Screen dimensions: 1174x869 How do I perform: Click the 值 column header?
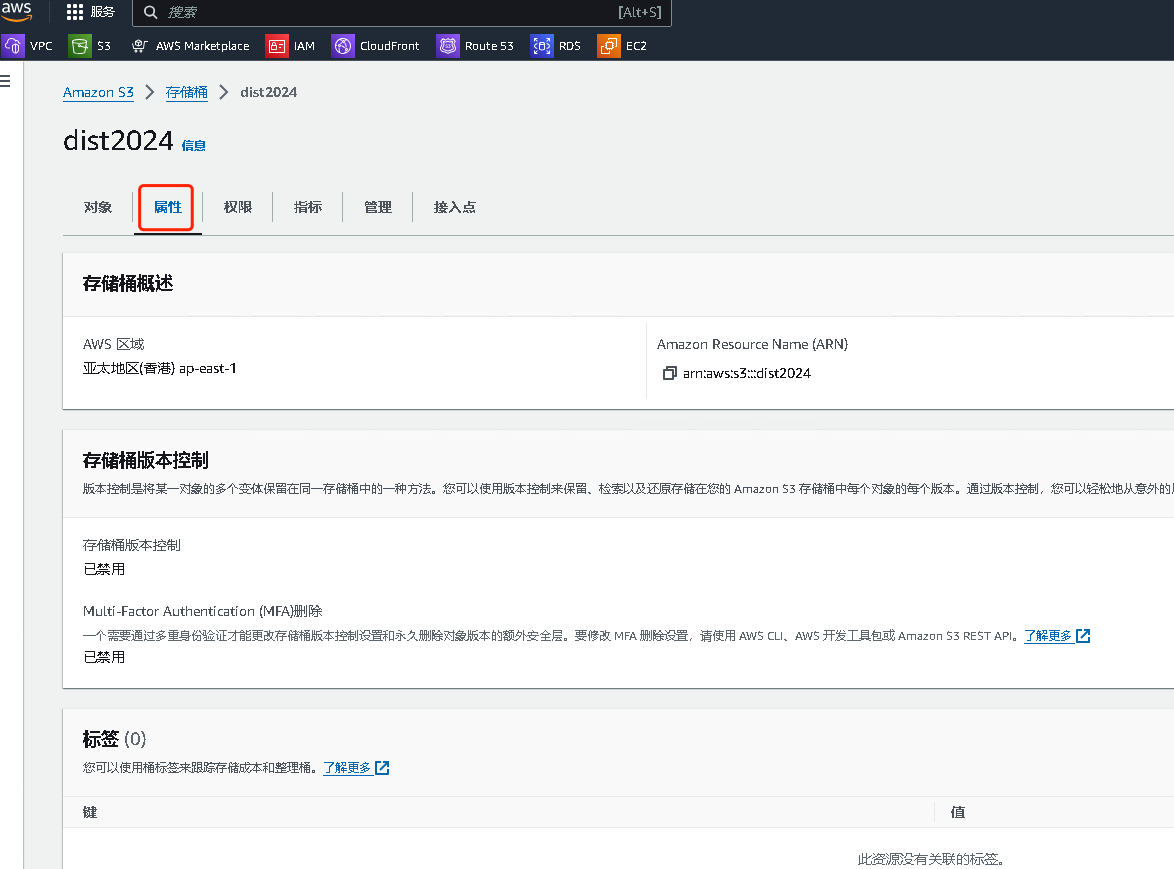tap(958, 812)
